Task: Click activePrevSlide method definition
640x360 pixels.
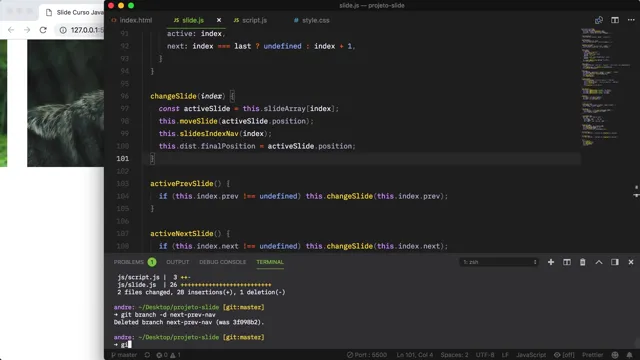Action: tap(182, 184)
